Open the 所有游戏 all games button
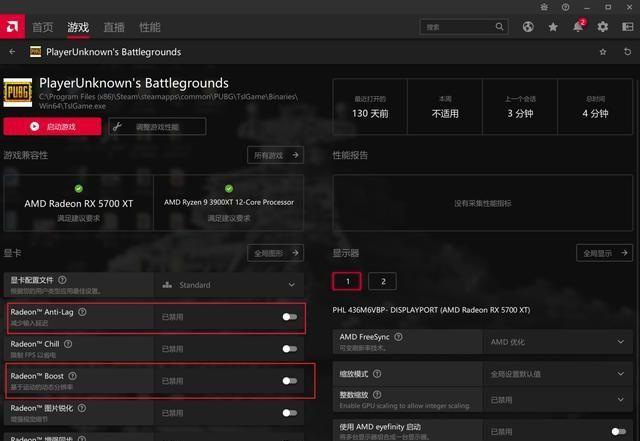Screen dimensions: 640x441 coord(276,155)
